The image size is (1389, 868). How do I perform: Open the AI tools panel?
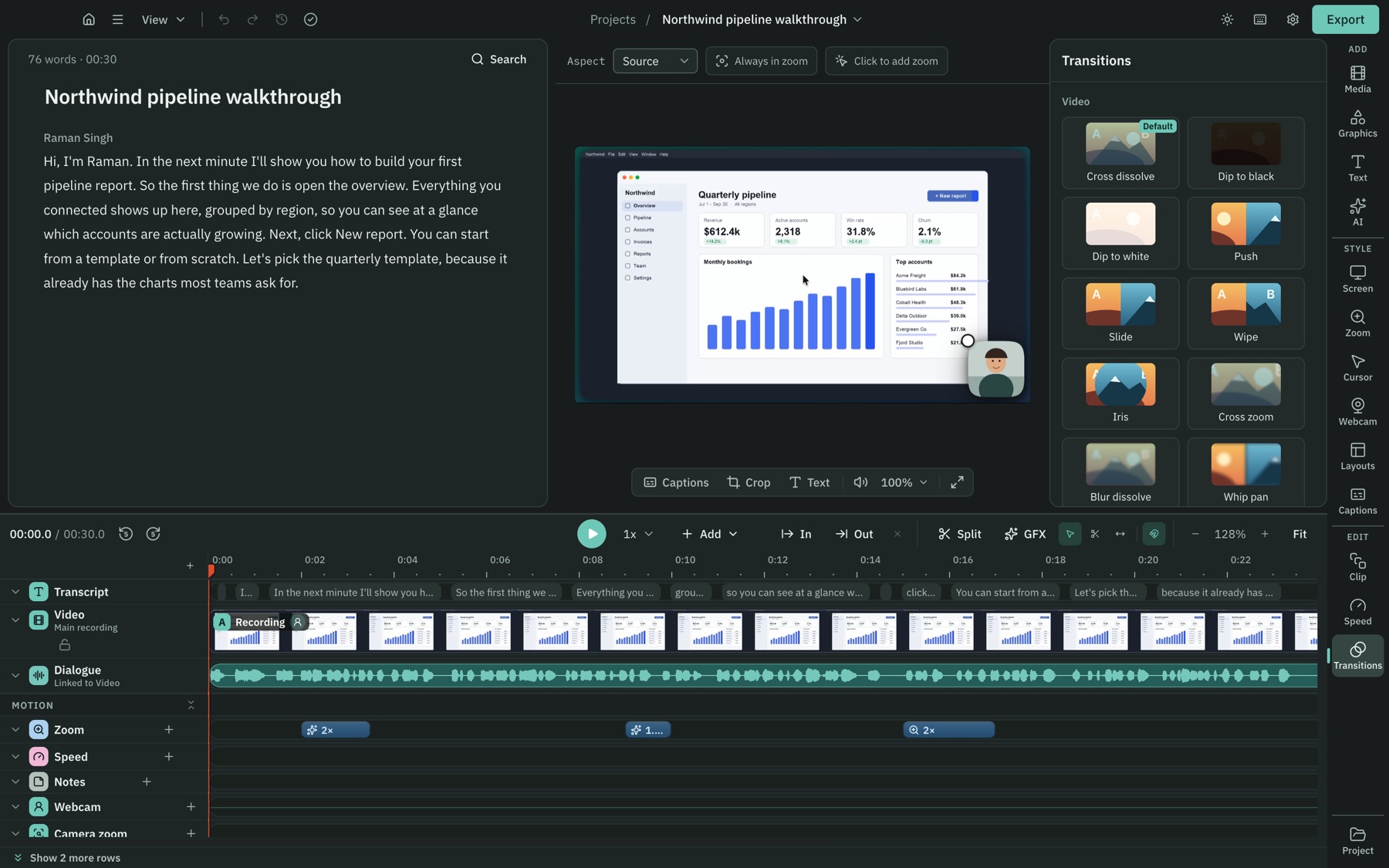pyautogui.click(x=1357, y=213)
